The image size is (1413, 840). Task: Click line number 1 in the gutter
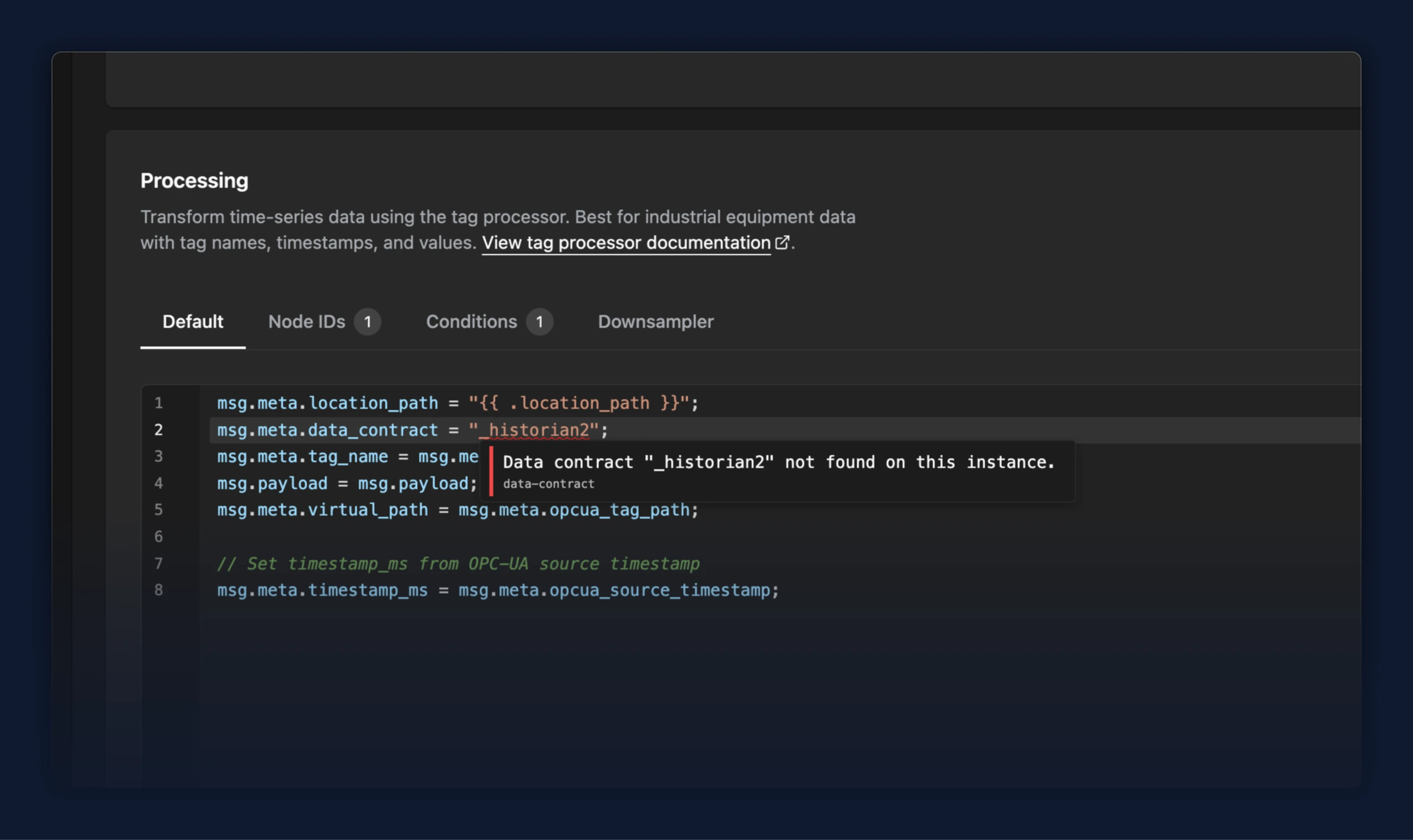pos(158,403)
